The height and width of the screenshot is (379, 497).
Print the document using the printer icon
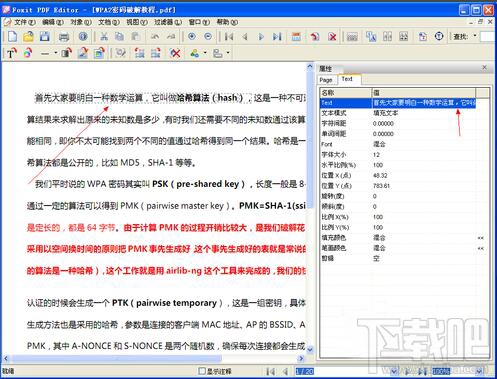[x=64, y=36]
